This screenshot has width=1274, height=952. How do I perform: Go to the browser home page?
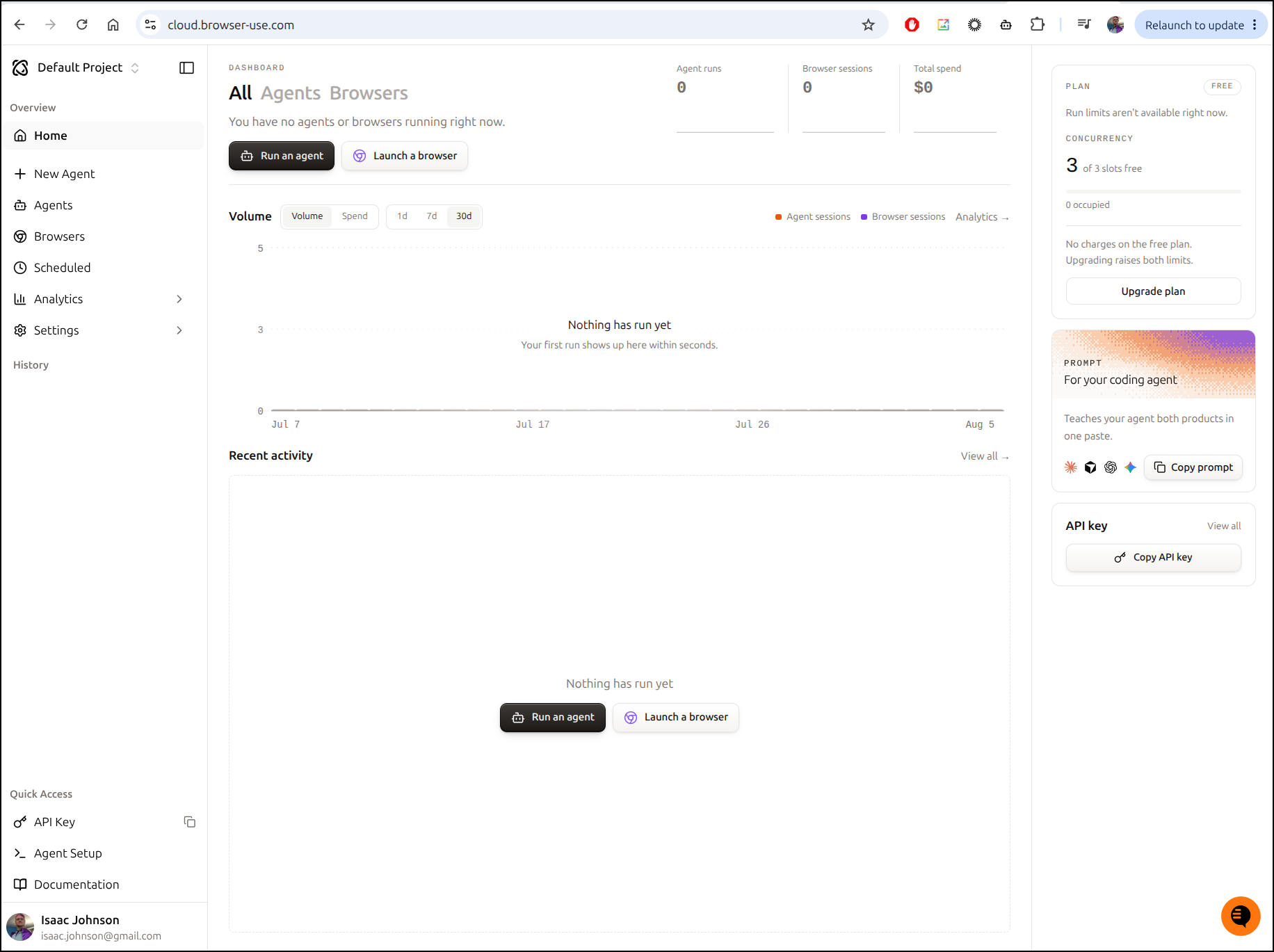(113, 25)
